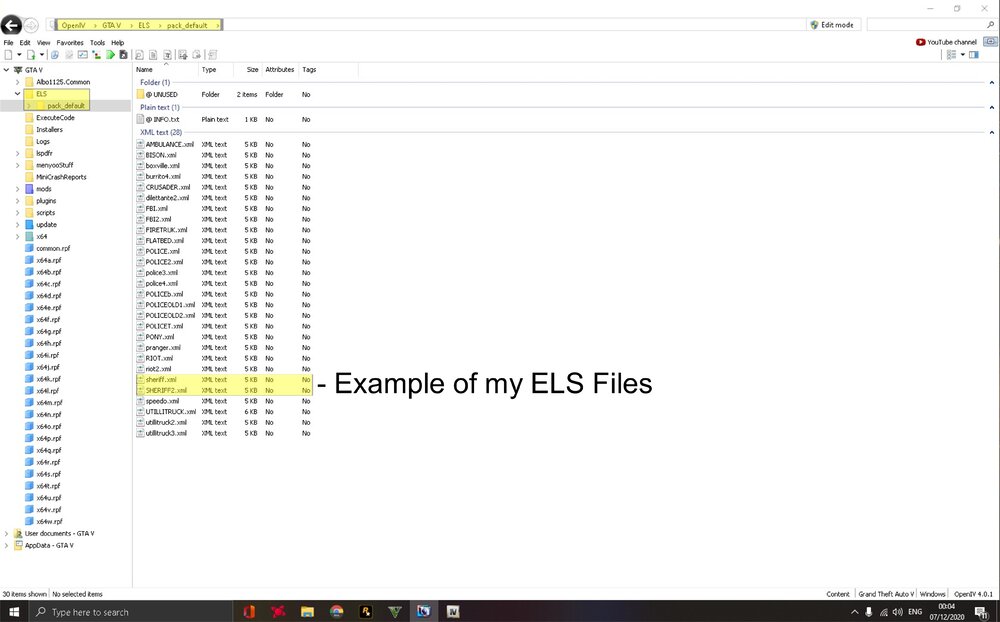Open the File menu
This screenshot has width=1000, height=622.
[8, 43]
